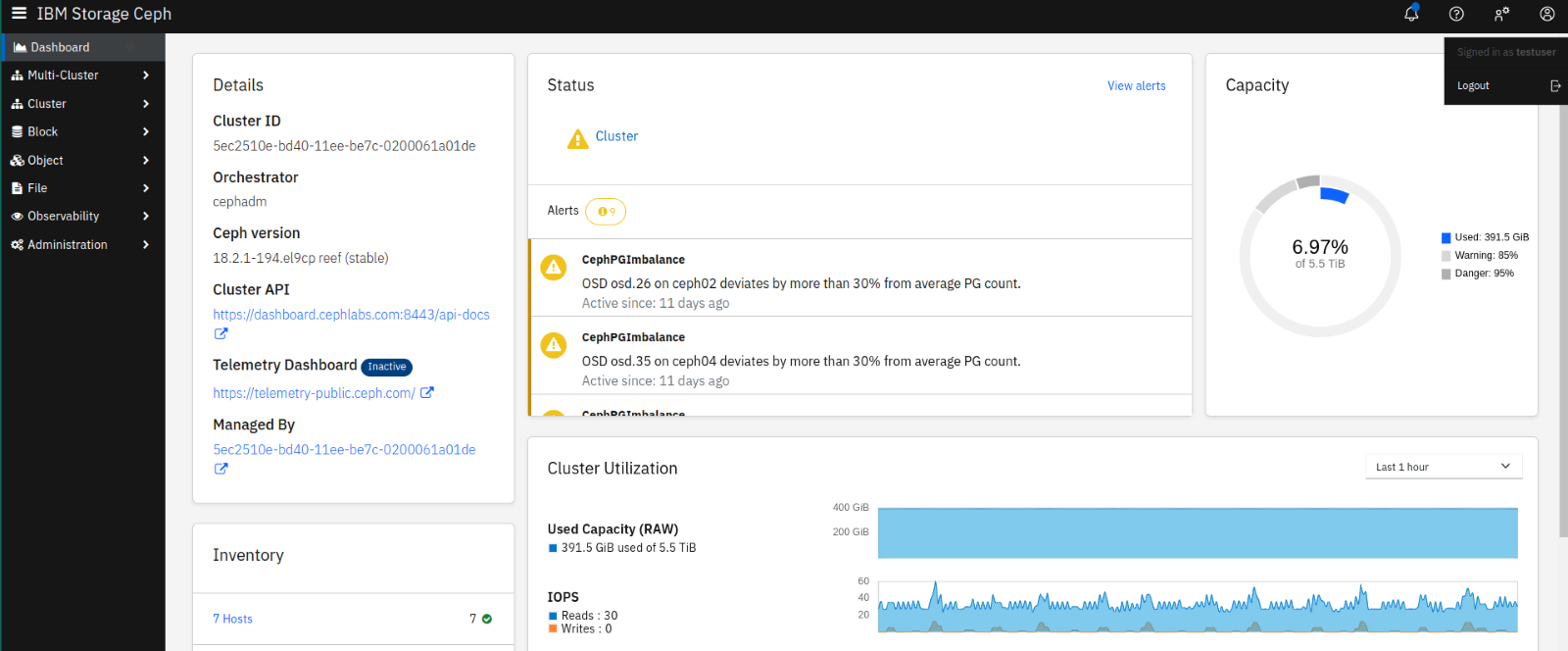
Task: Click external link icon under Managed By
Action: click(220, 469)
